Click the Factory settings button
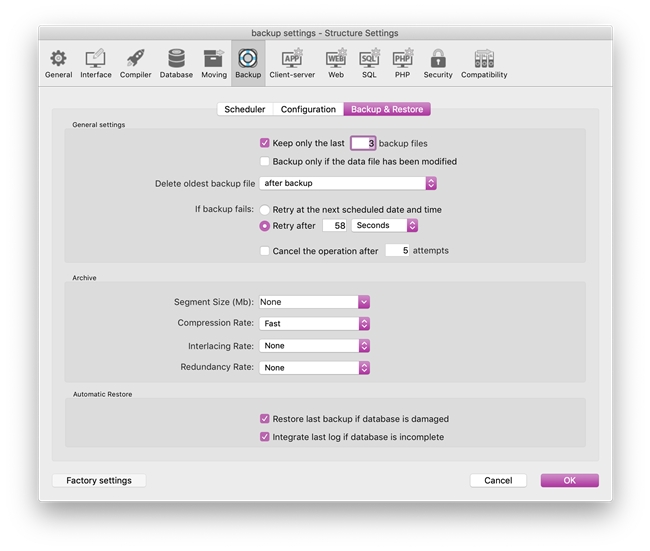The height and width of the screenshot is (551, 650). pyautogui.click(x=99, y=481)
